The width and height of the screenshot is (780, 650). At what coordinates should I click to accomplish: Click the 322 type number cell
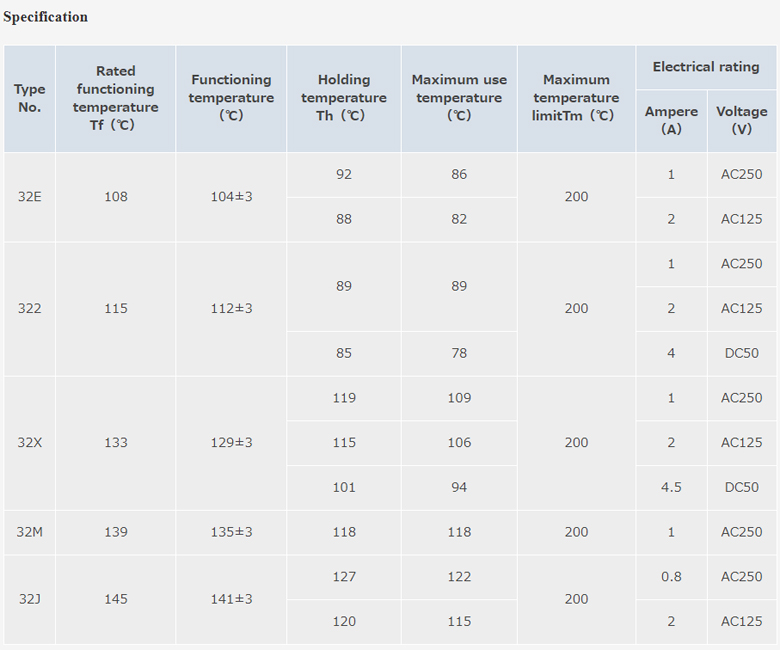[x=30, y=309]
